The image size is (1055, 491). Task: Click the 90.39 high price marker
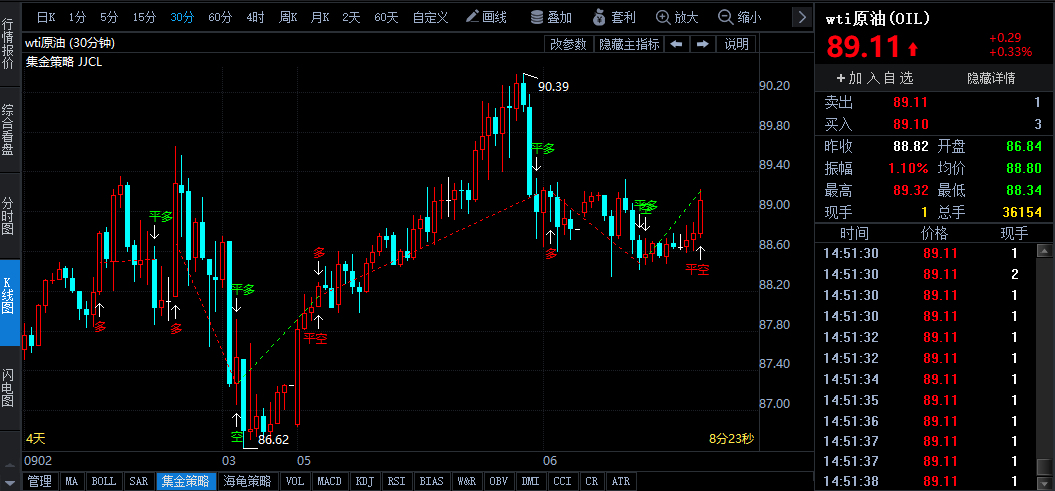pos(553,87)
